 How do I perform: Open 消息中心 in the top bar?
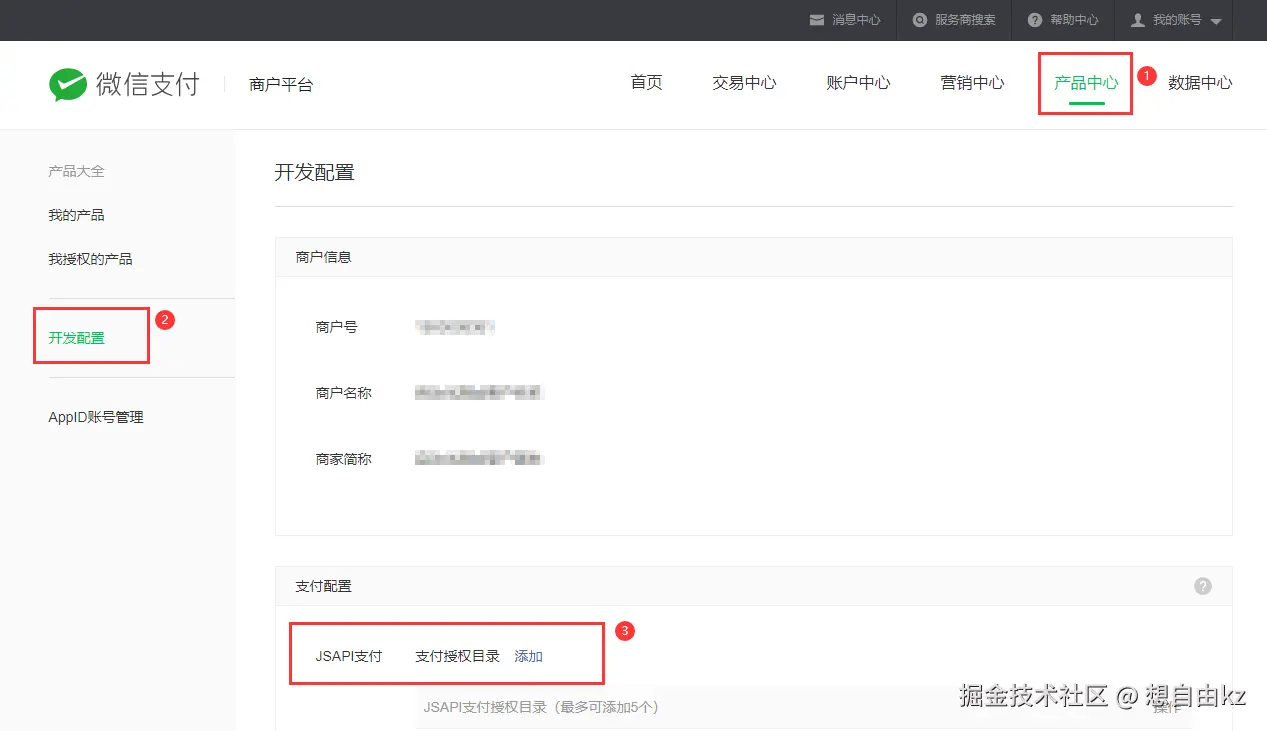(856, 20)
